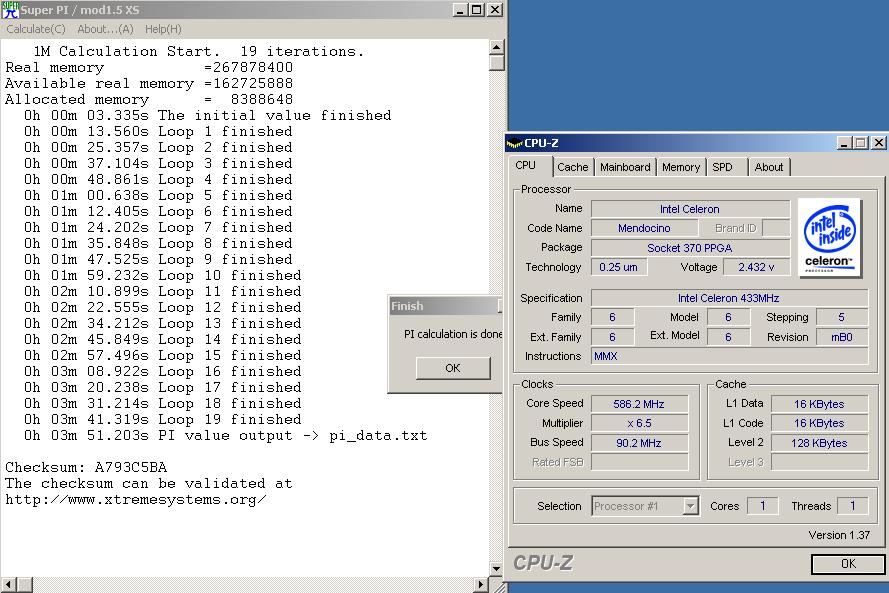Click the Version 1.37 text in CPU-Z

[x=839, y=535]
